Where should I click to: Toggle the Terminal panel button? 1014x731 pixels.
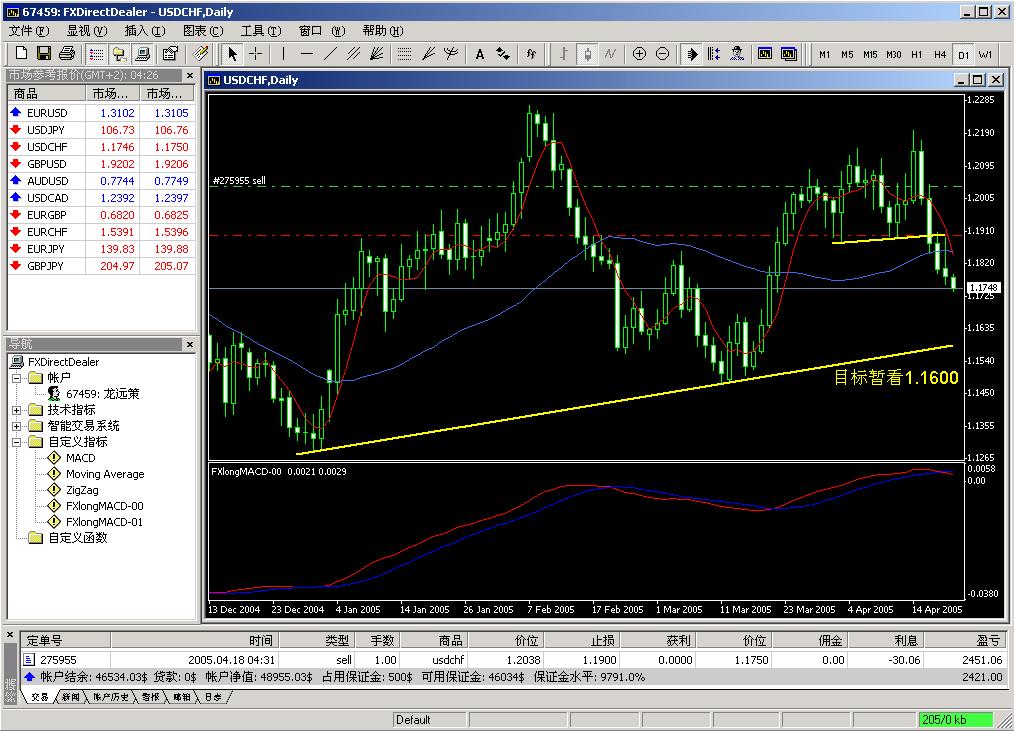coord(142,54)
